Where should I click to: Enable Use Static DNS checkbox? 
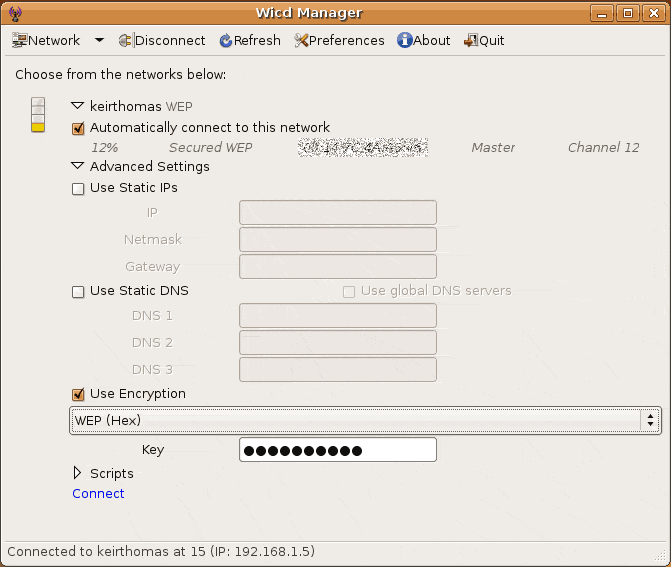(x=78, y=292)
